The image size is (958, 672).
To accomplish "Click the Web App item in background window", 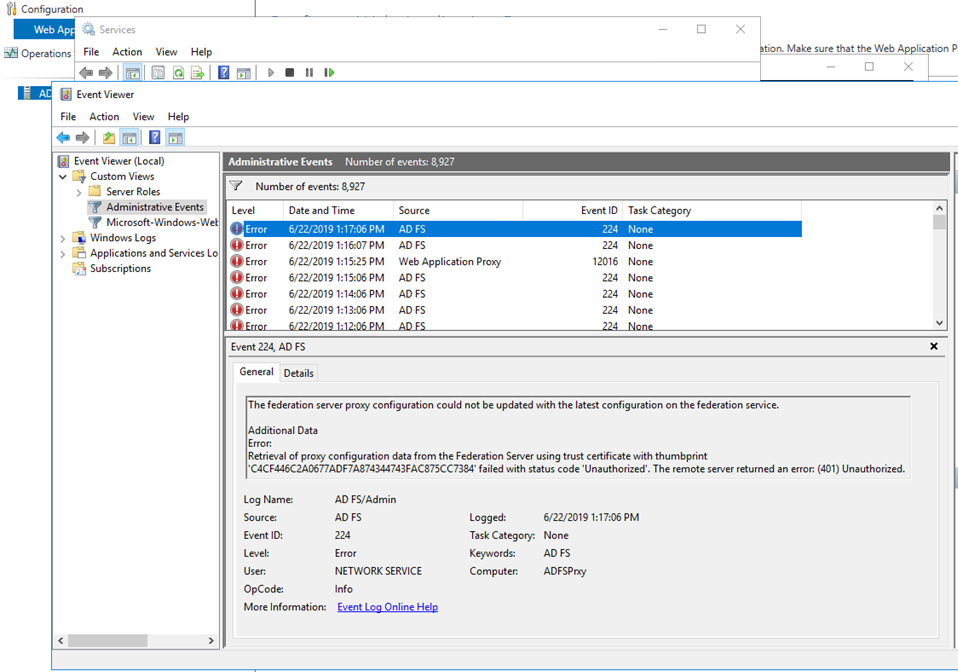I will coord(44,29).
